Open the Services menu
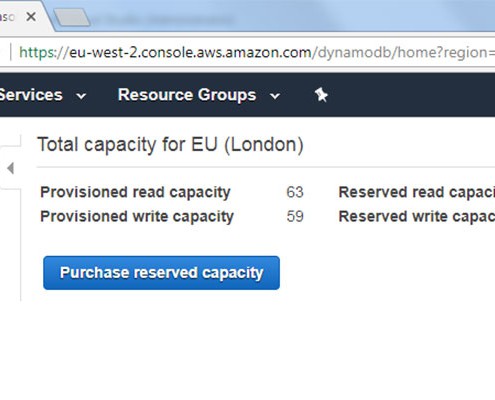 31,95
